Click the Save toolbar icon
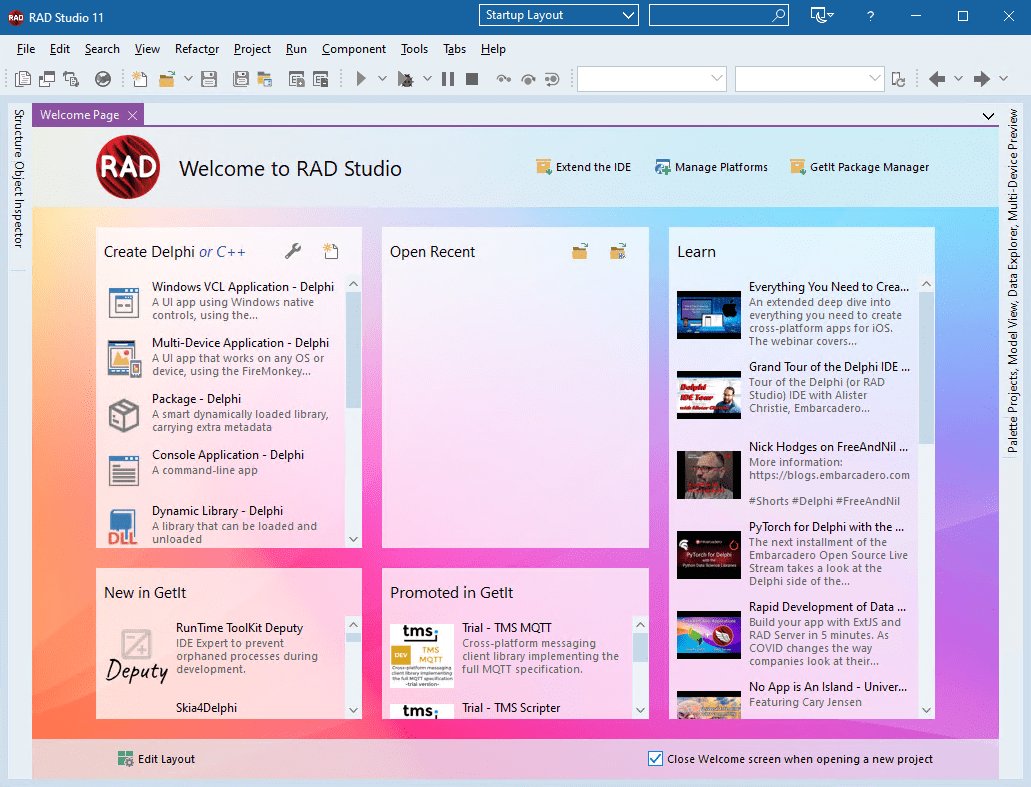Viewport: 1031px width, 787px height. [x=209, y=79]
